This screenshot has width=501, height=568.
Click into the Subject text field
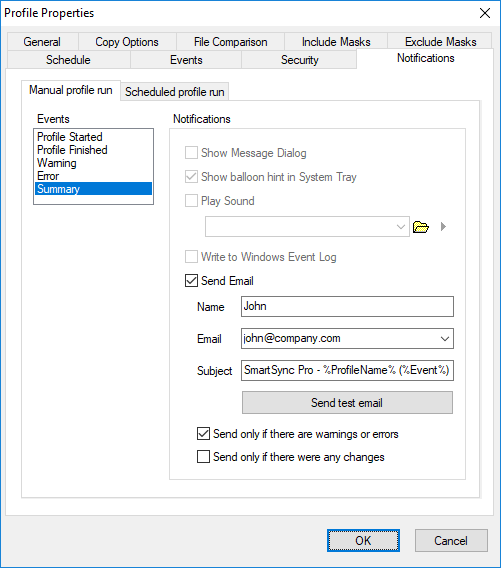pyautogui.click(x=347, y=371)
